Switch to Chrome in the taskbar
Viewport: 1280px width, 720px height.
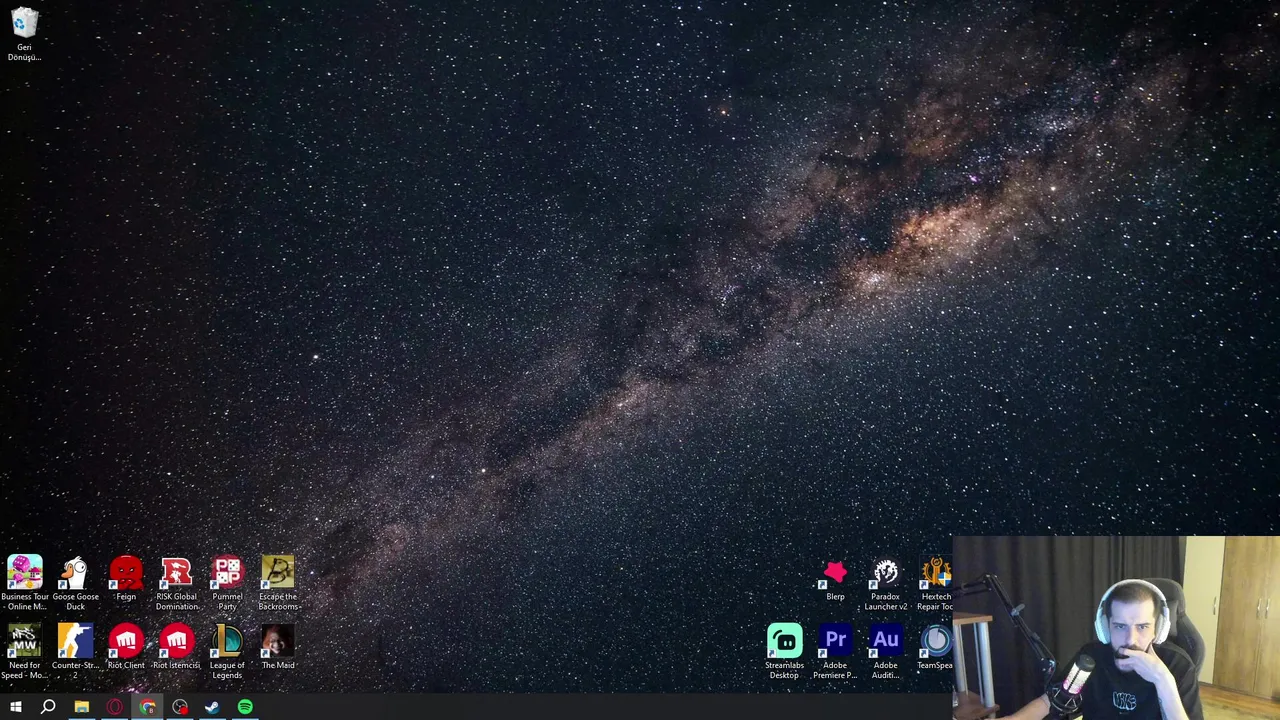click(x=147, y=707)
